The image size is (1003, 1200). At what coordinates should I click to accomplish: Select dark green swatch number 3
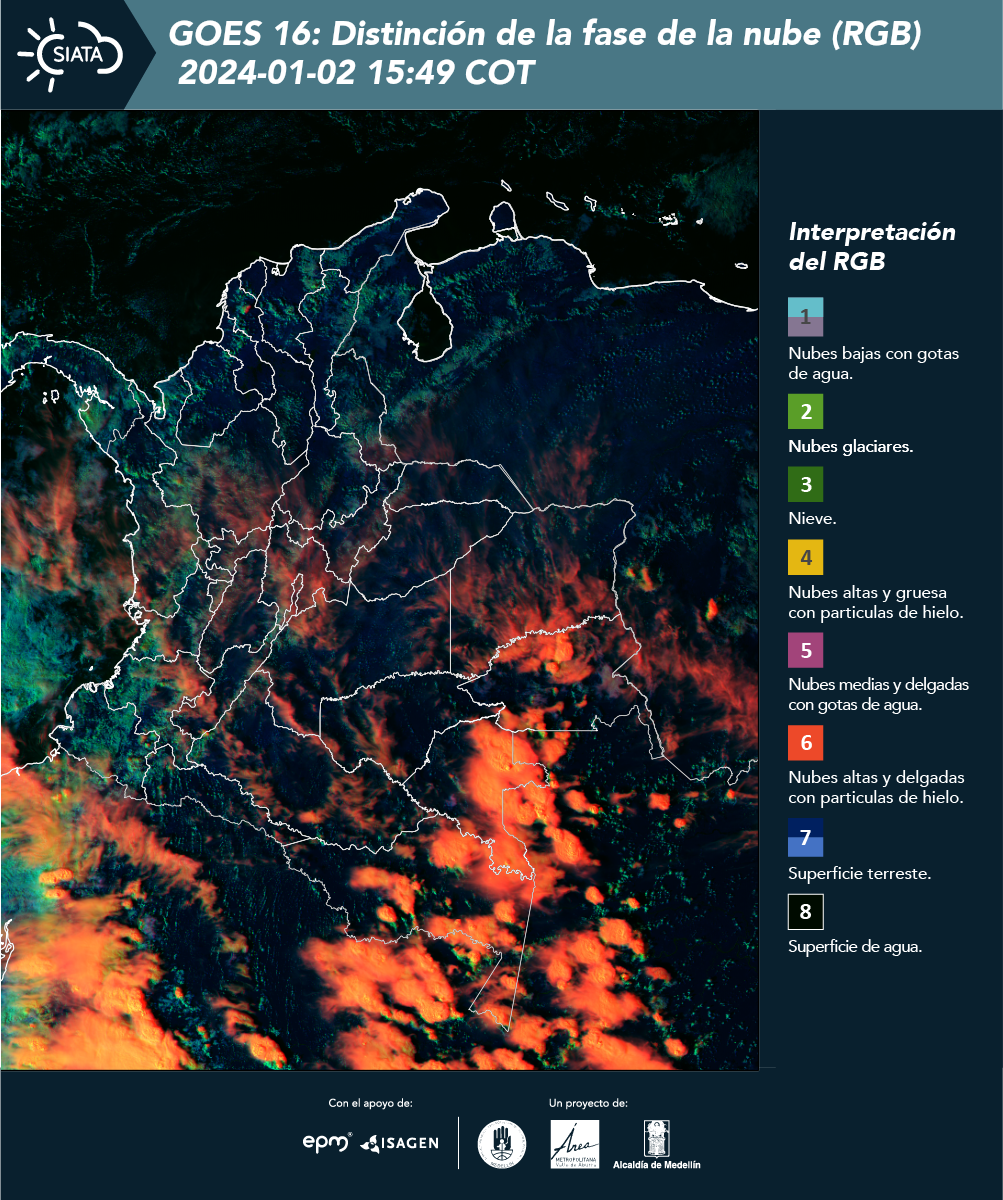coord(805,485)
